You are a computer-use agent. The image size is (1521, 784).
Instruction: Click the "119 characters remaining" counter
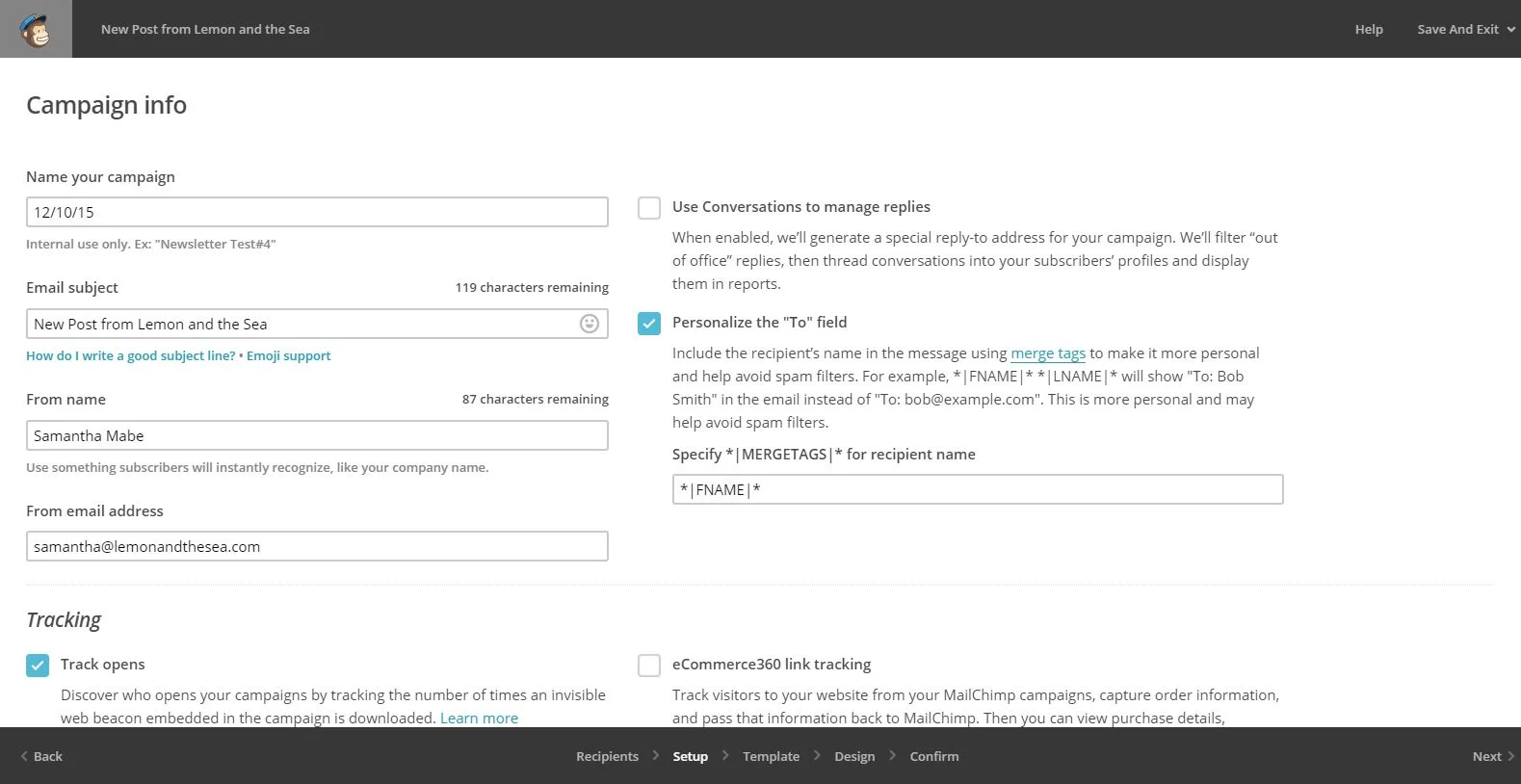point(532,287)
